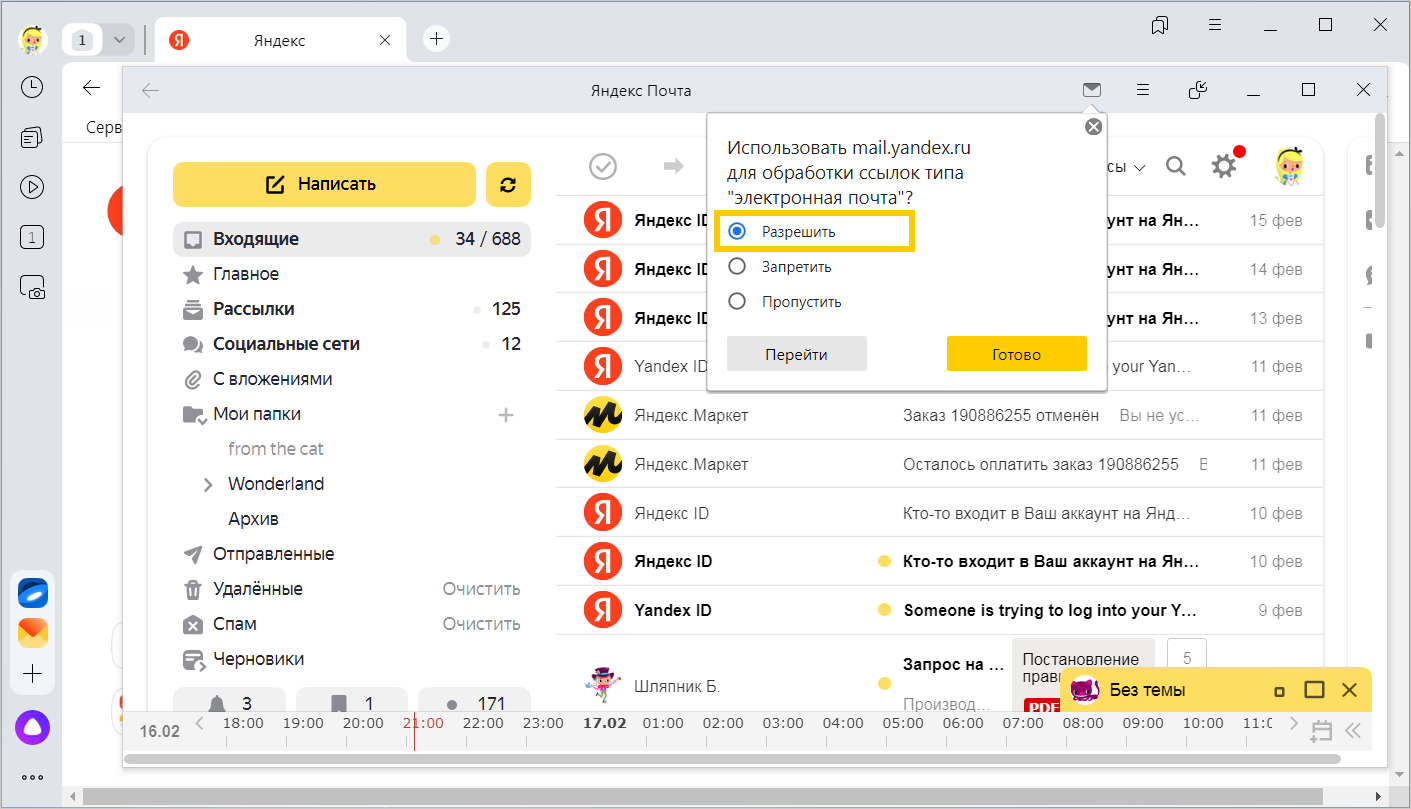
Task: Expand attachments count 5 on Шляпник message
Action: [1187, 658]
